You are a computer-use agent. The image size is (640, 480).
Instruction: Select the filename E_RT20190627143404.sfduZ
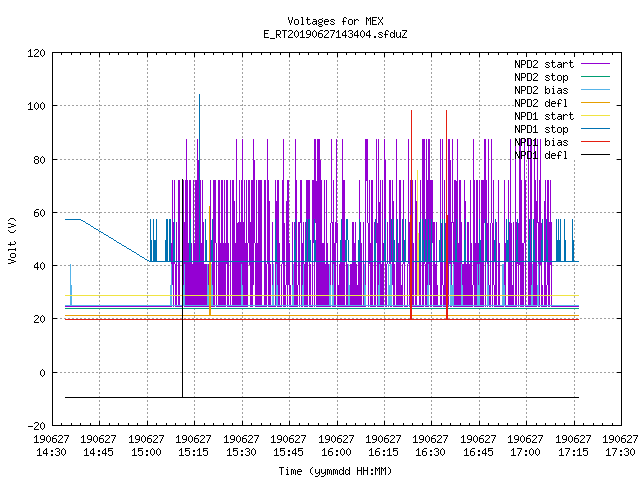coord(335,34)
